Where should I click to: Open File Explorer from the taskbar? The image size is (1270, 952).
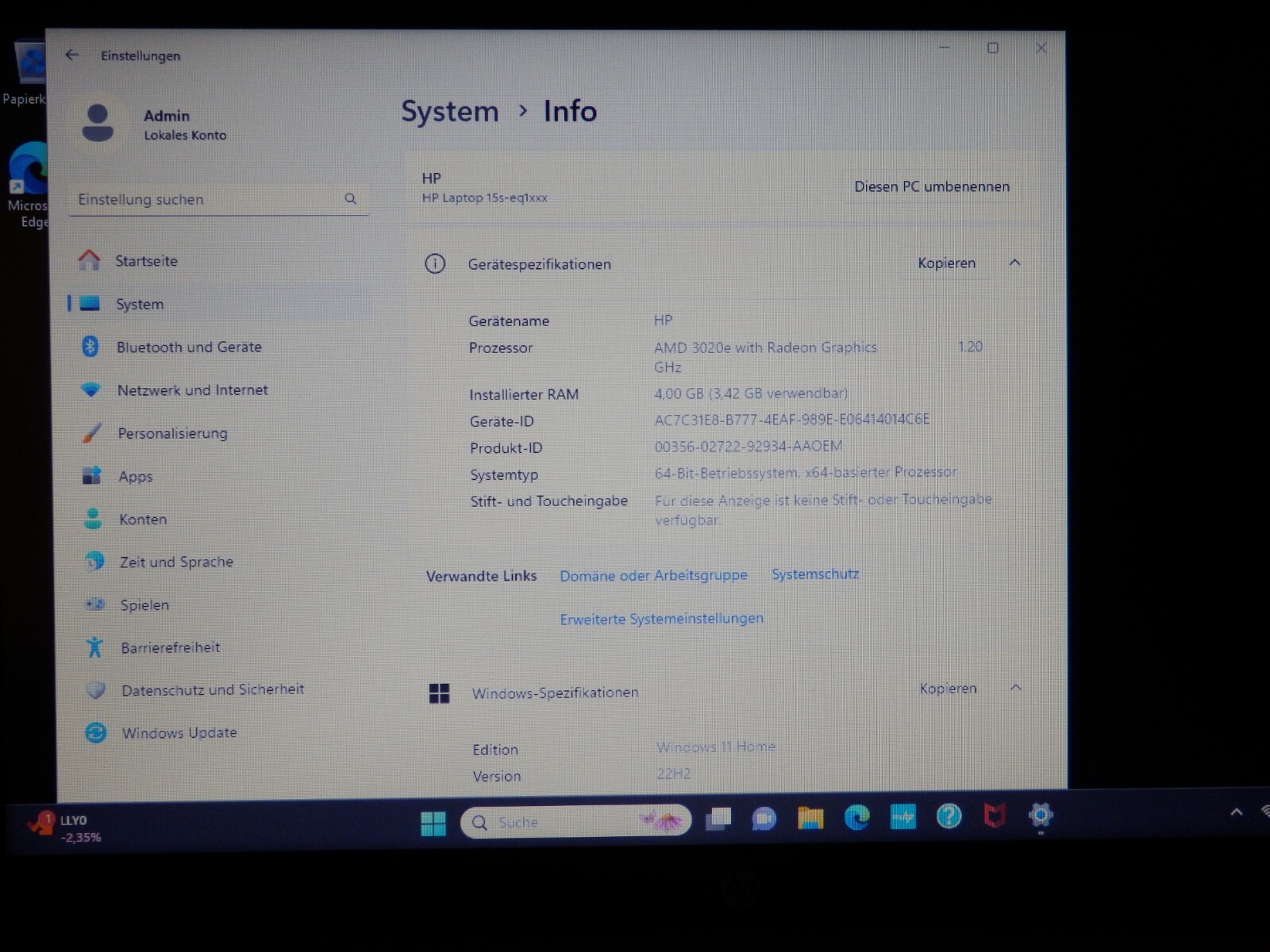tap(810, 817)
